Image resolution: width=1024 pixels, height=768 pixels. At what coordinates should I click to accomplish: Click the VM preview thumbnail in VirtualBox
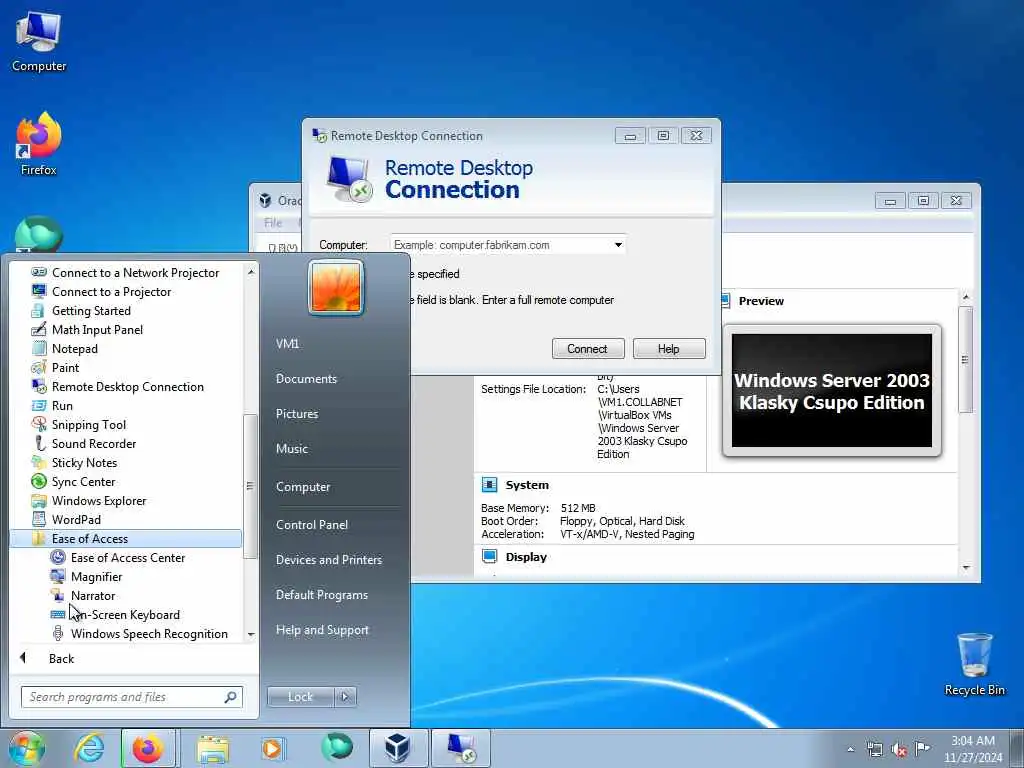[x=831, y=391]
